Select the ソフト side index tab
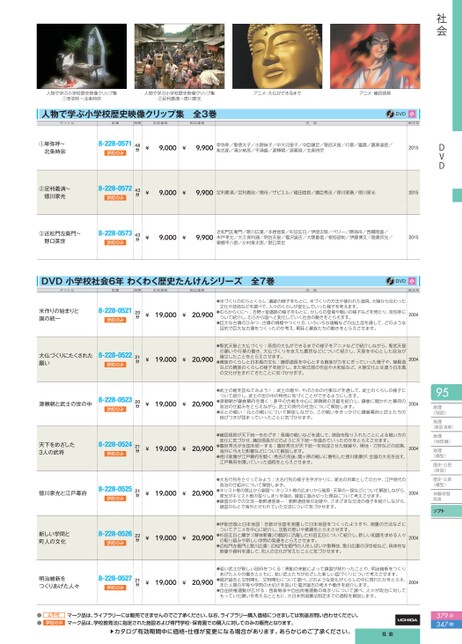 pos(446,511)
